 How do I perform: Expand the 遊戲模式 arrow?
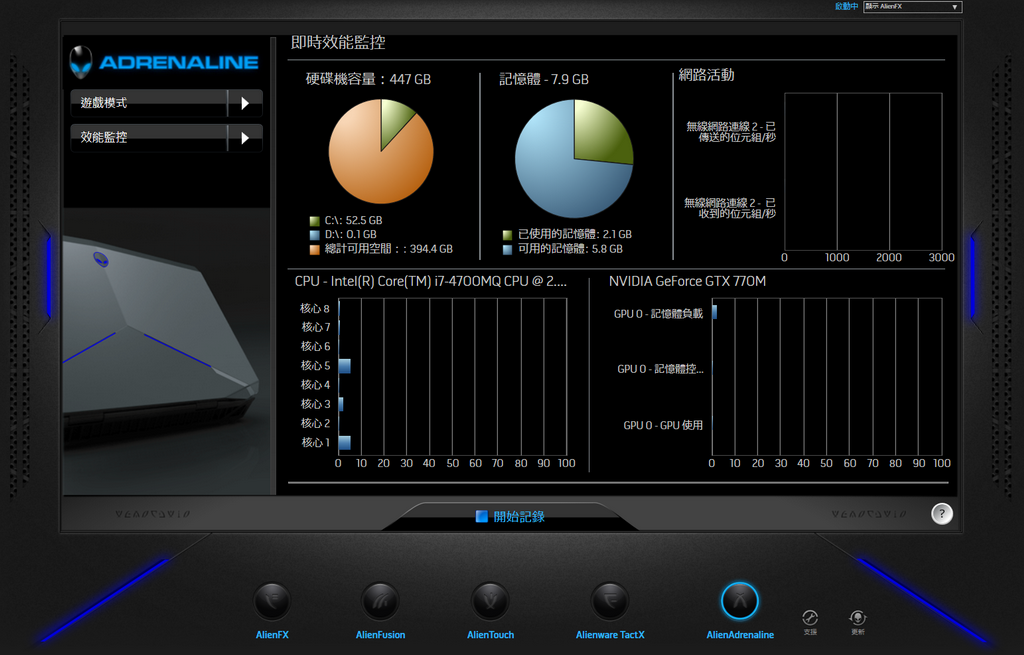pos(245,103)
